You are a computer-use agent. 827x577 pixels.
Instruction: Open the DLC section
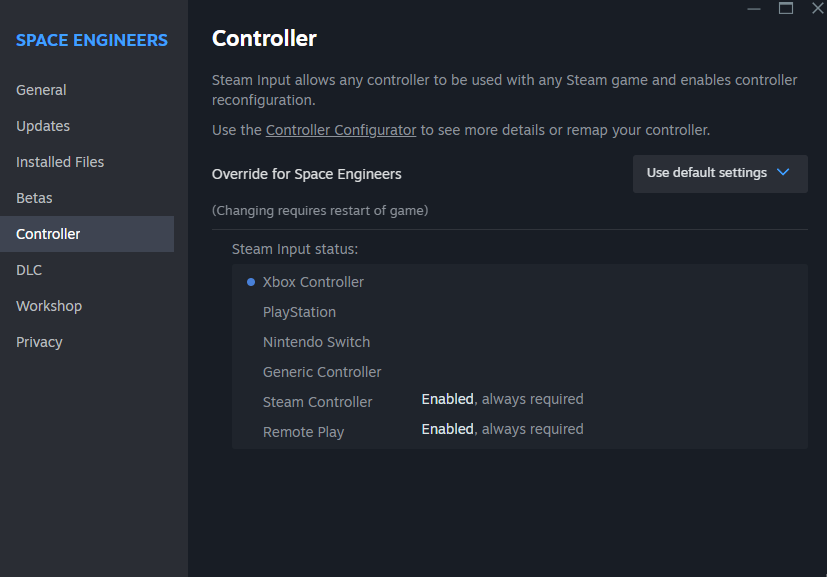tap(29, 270)
